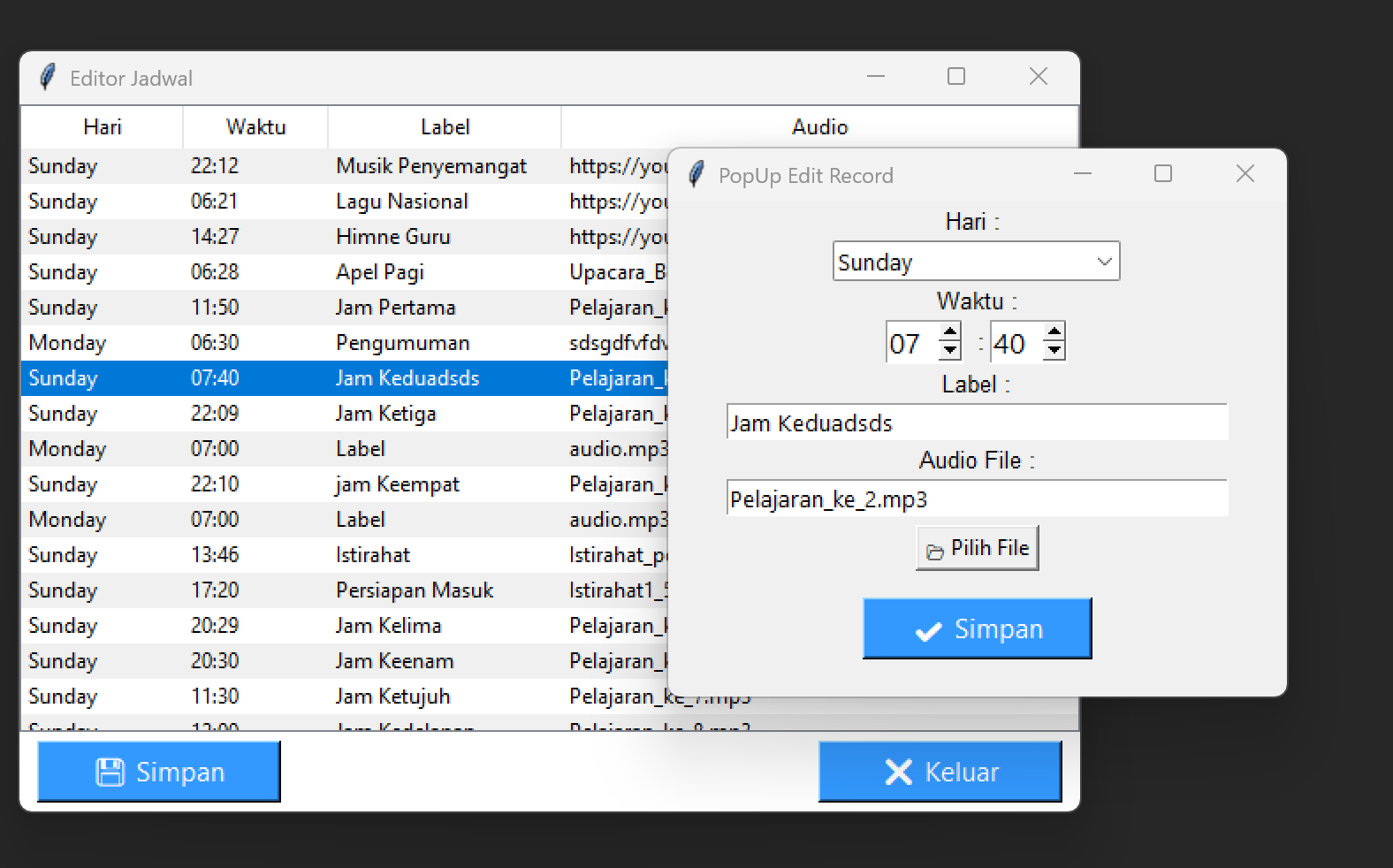The image size is (1393, 868).
Task: Click the Label column header
Action: click(x=445, y=127)
